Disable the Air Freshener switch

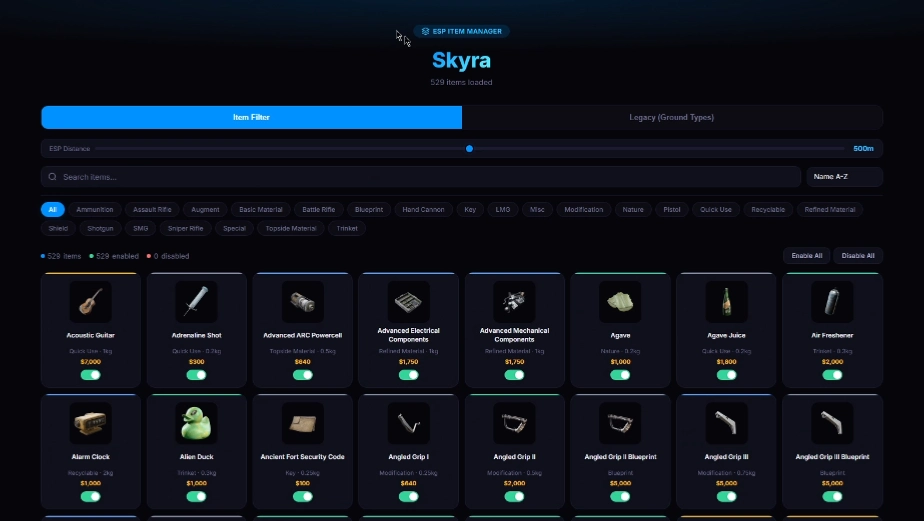click(832, 375)
